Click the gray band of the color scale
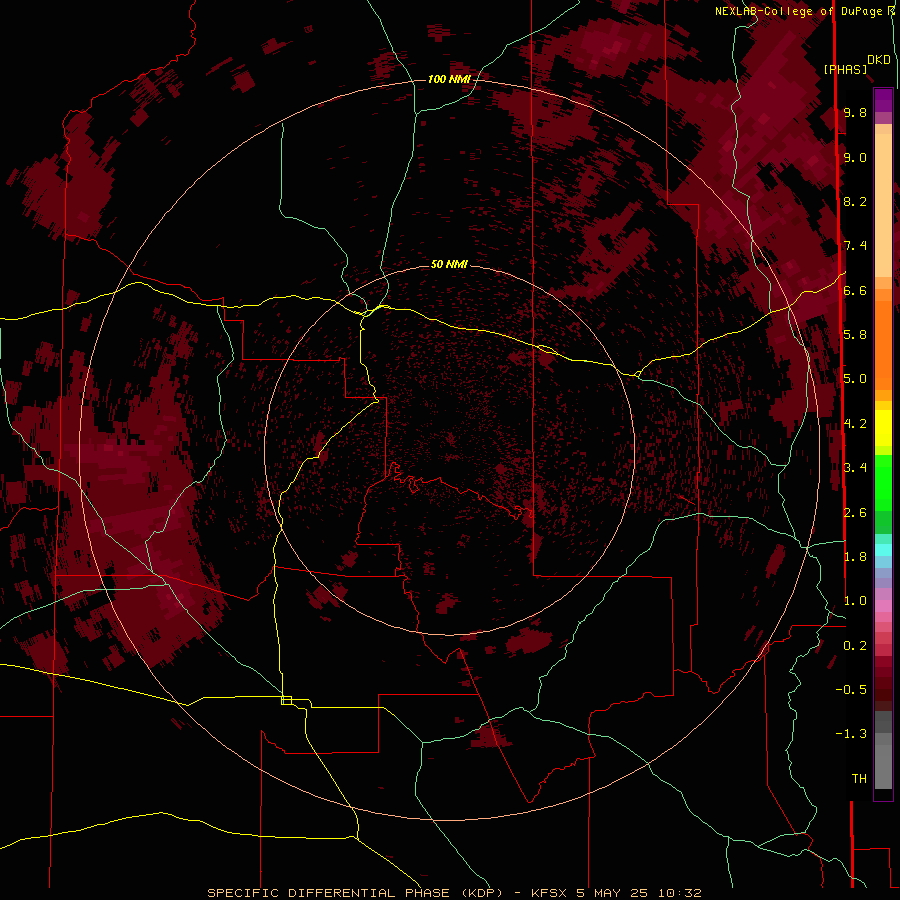 (883, 751)
